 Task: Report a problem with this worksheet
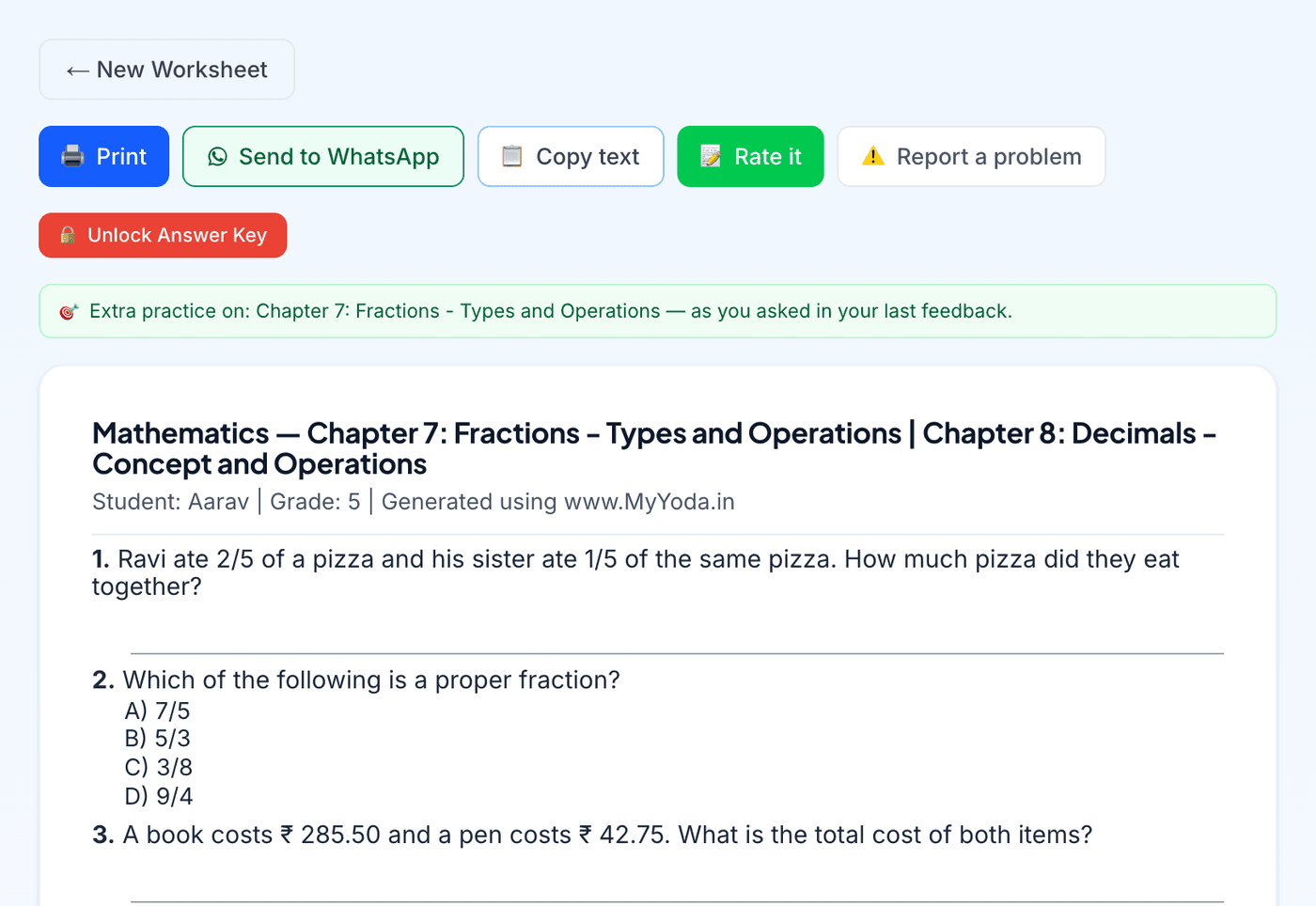(x=971, y=156)
